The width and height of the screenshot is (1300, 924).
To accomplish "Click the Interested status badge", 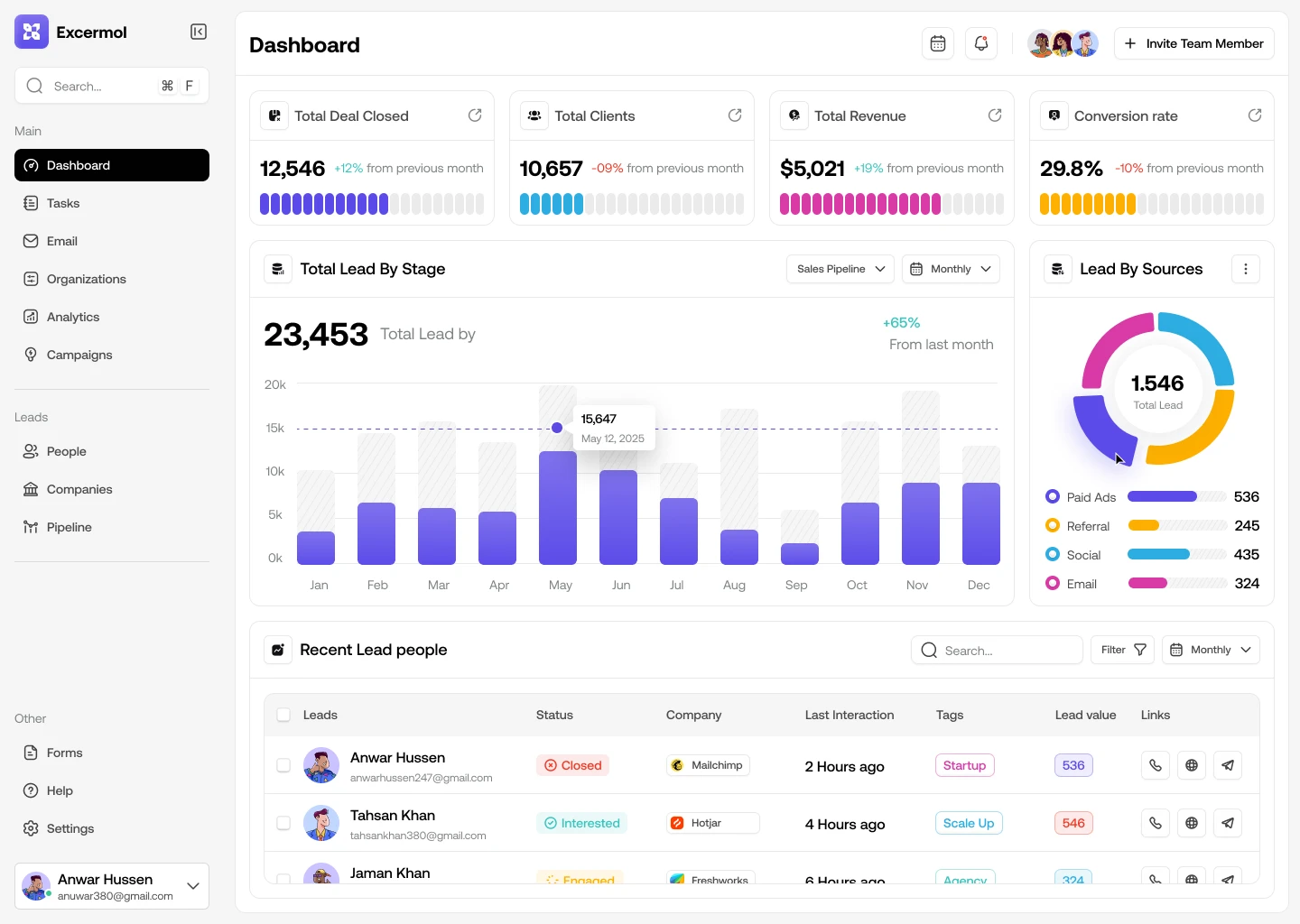I will (581, 823).
